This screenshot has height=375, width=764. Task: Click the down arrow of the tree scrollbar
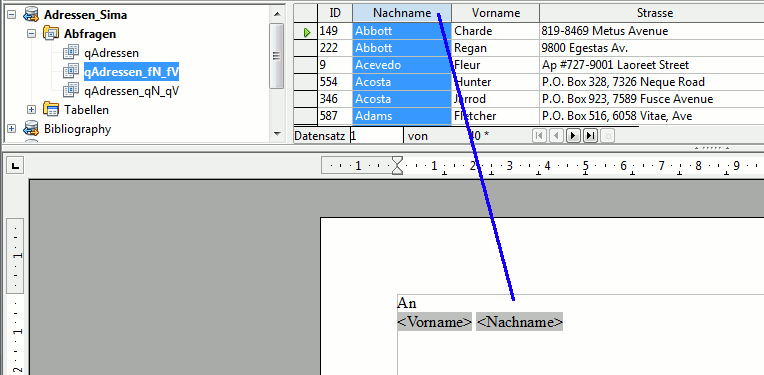[x=277, y=133]
